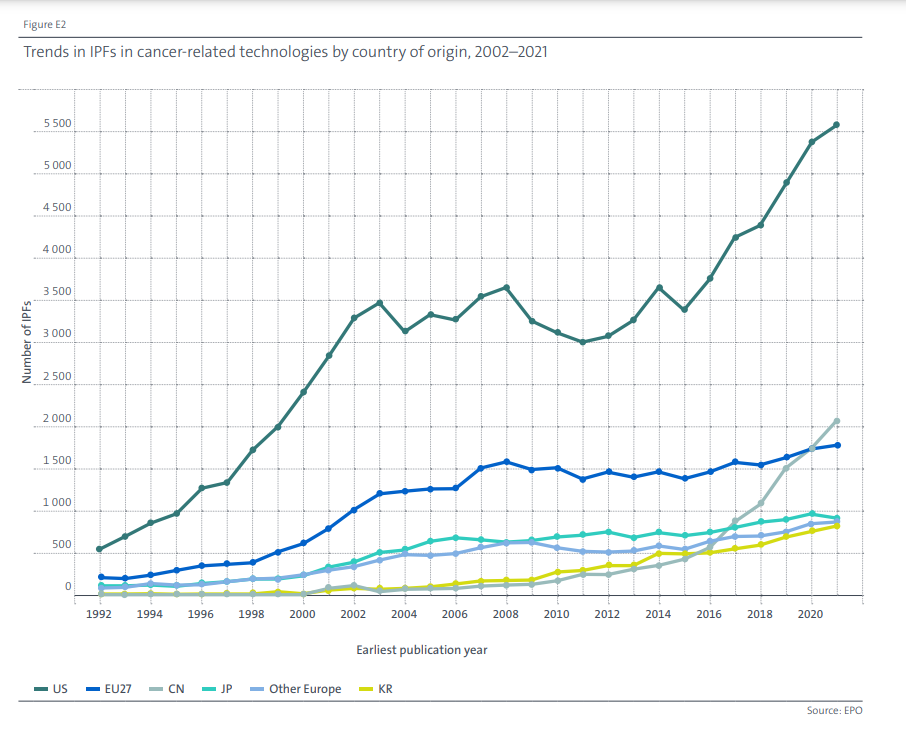Click the 3 000 y-axis label
The width and height of the screenshot is (906, 732).
(57, 333)
